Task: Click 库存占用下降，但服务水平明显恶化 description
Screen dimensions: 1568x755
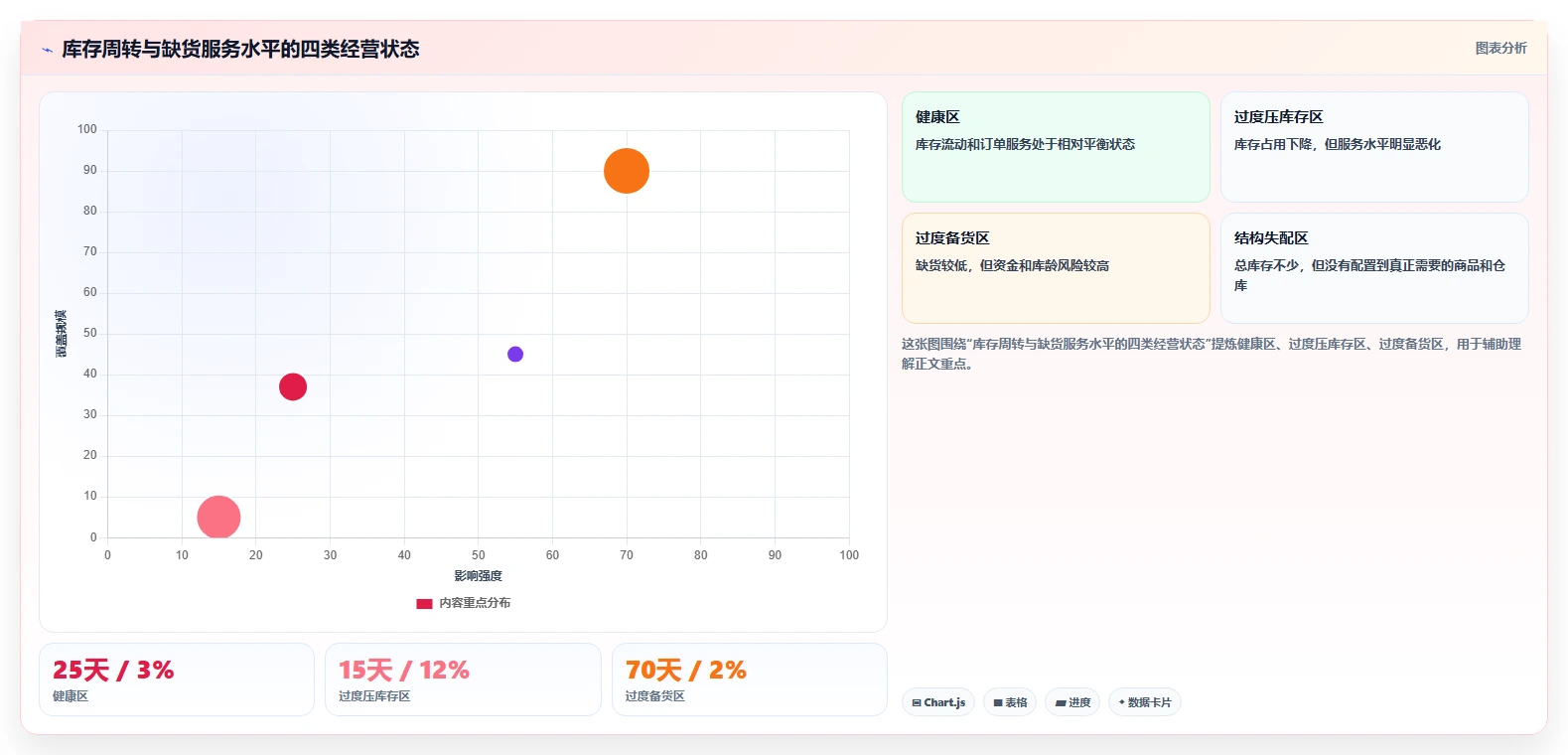Action: (1338, 144)
